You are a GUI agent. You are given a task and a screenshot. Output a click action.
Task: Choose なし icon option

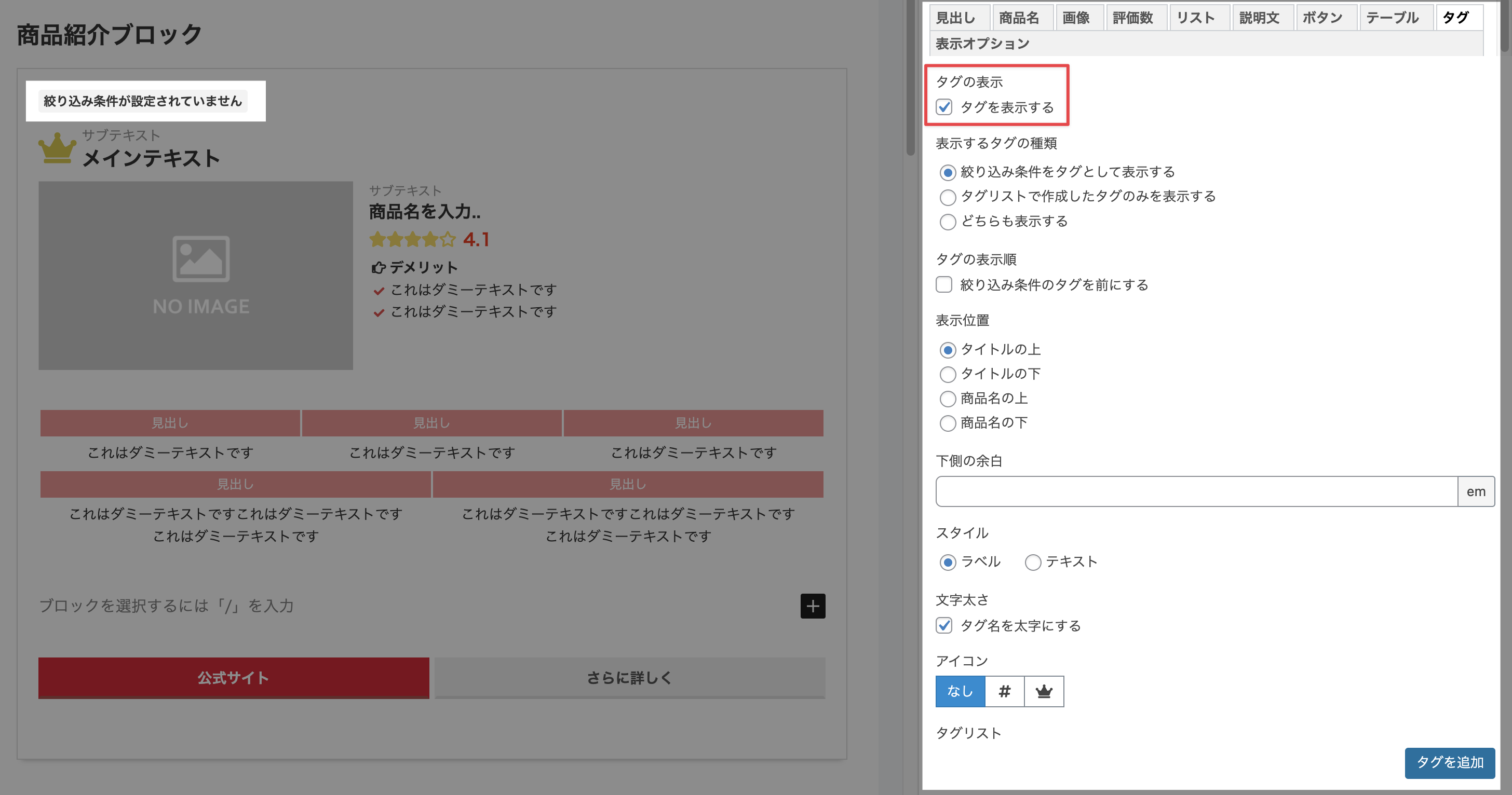pos(960,691)
